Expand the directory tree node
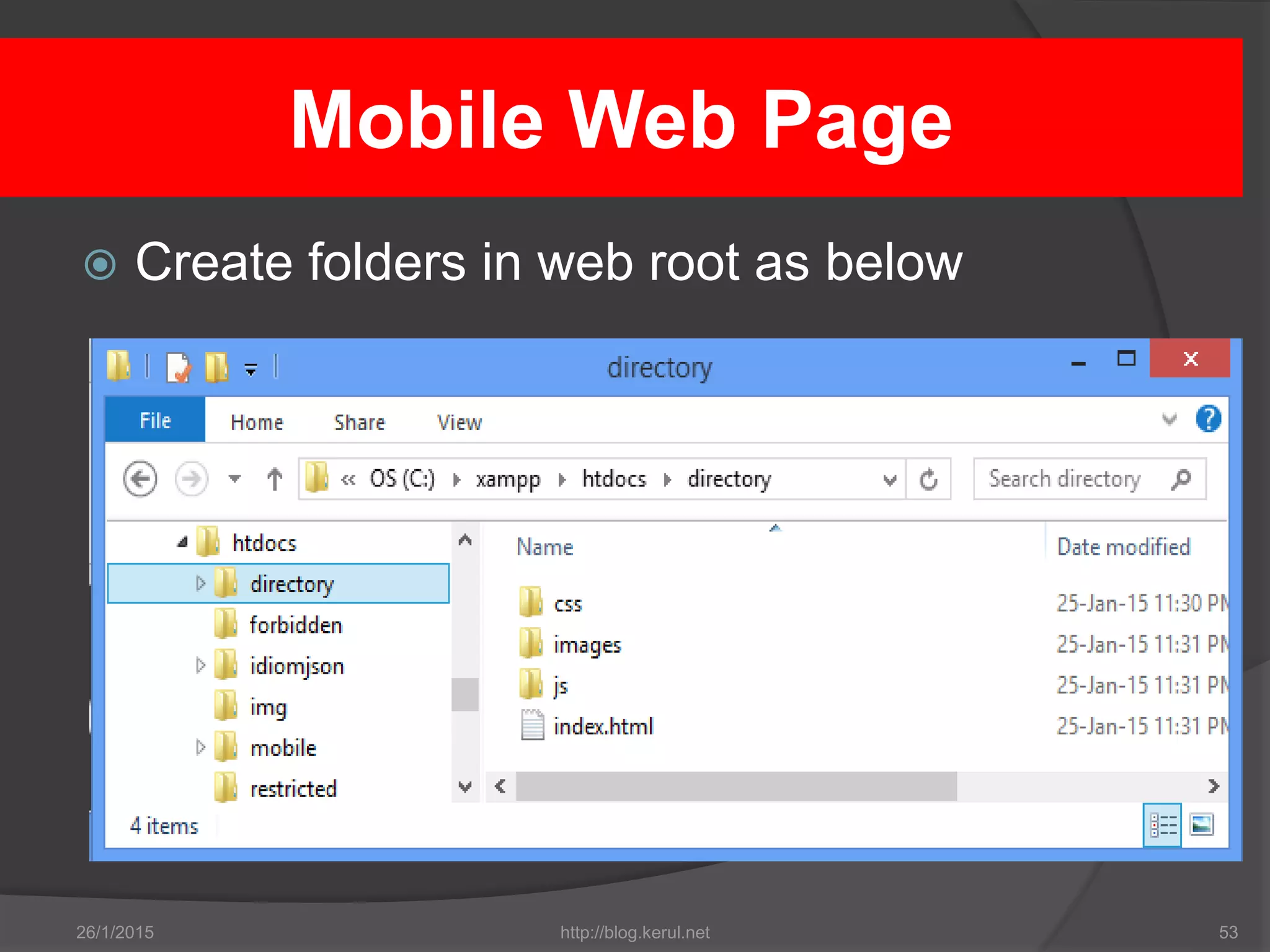The image size is (1270, 952). point(200,583)
